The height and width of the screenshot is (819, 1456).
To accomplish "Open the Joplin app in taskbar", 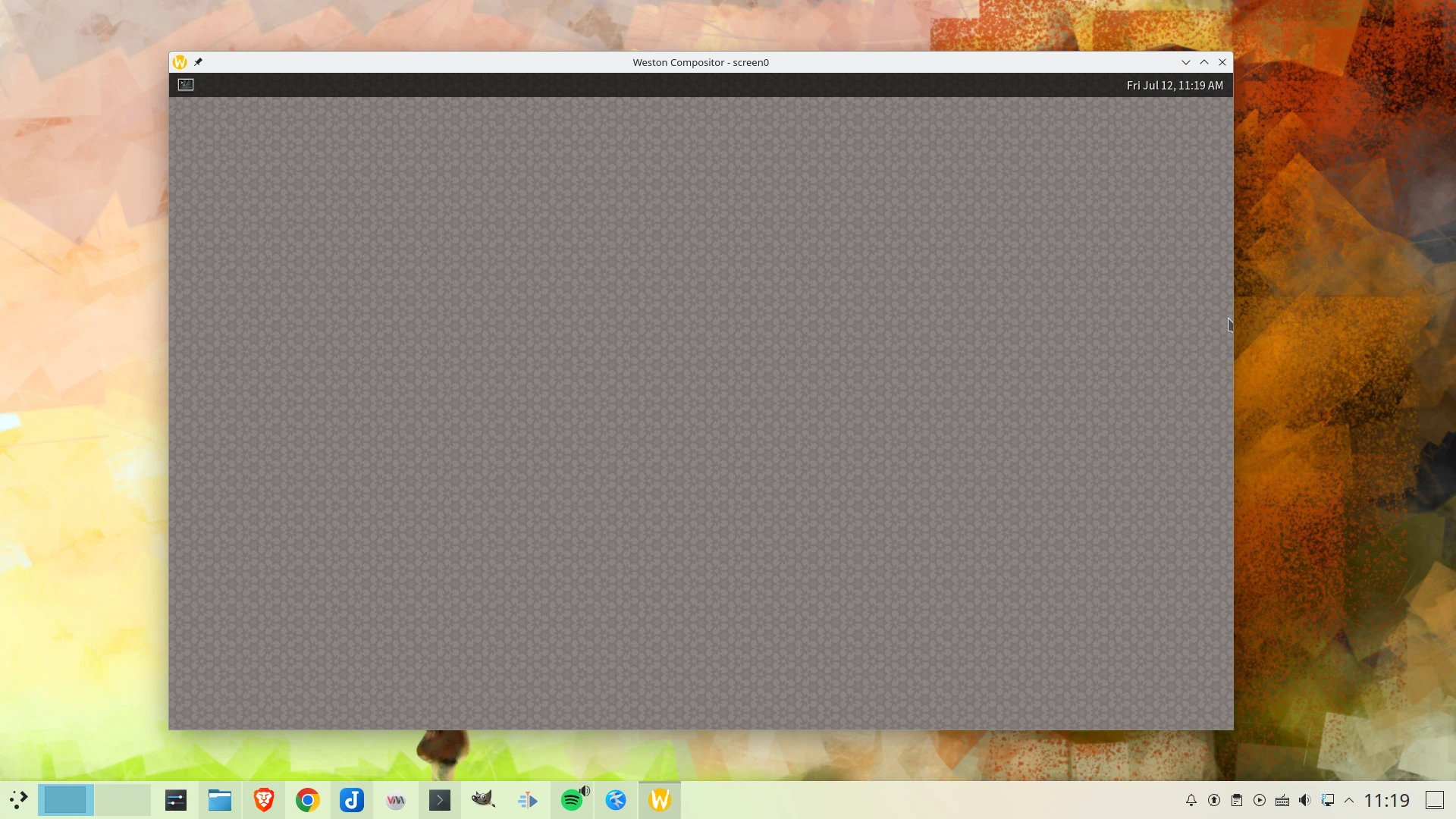I will point(352,800).
